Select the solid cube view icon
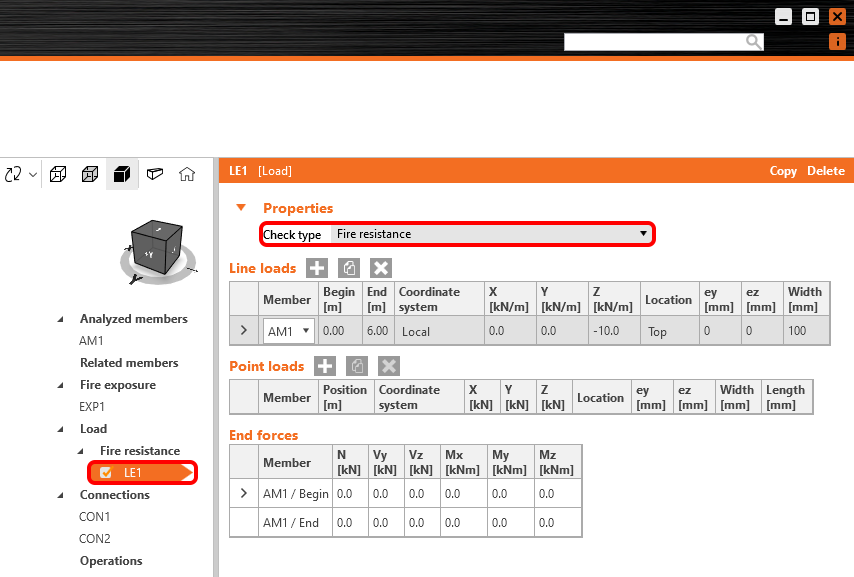 [x=121, y=173]
